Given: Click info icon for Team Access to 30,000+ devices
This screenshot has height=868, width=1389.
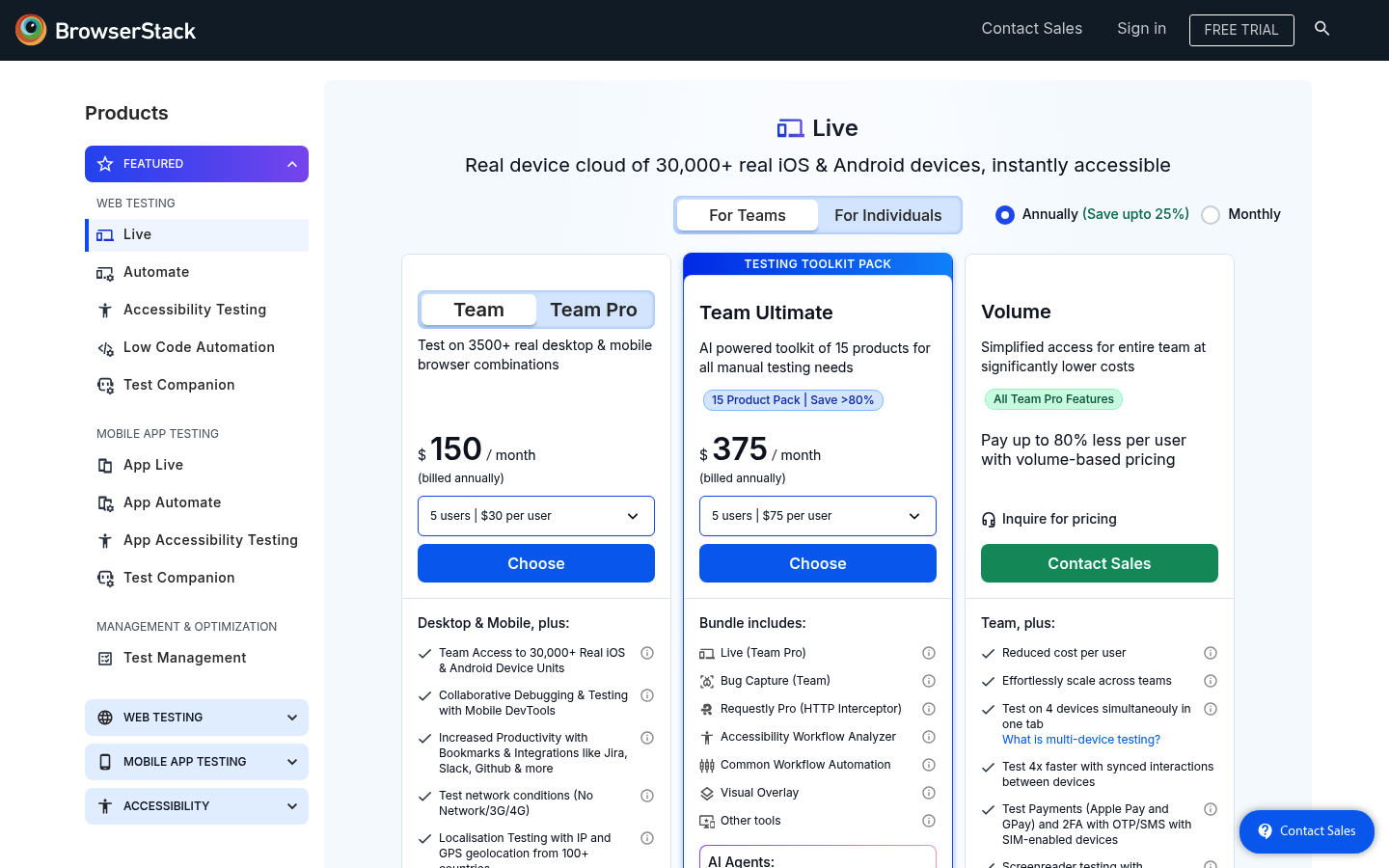Looking at the screenshot, I should 647,653.
